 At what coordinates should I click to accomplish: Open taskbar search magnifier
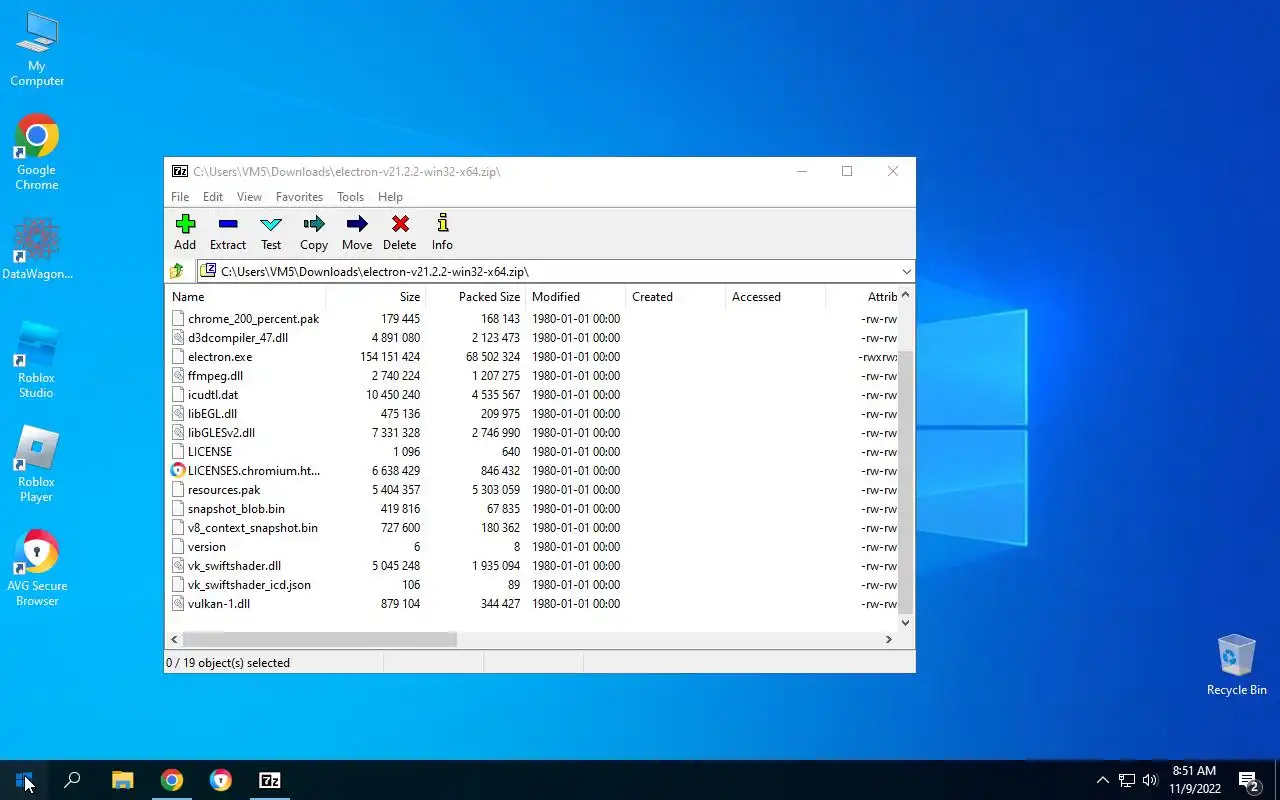click(72, 780)
